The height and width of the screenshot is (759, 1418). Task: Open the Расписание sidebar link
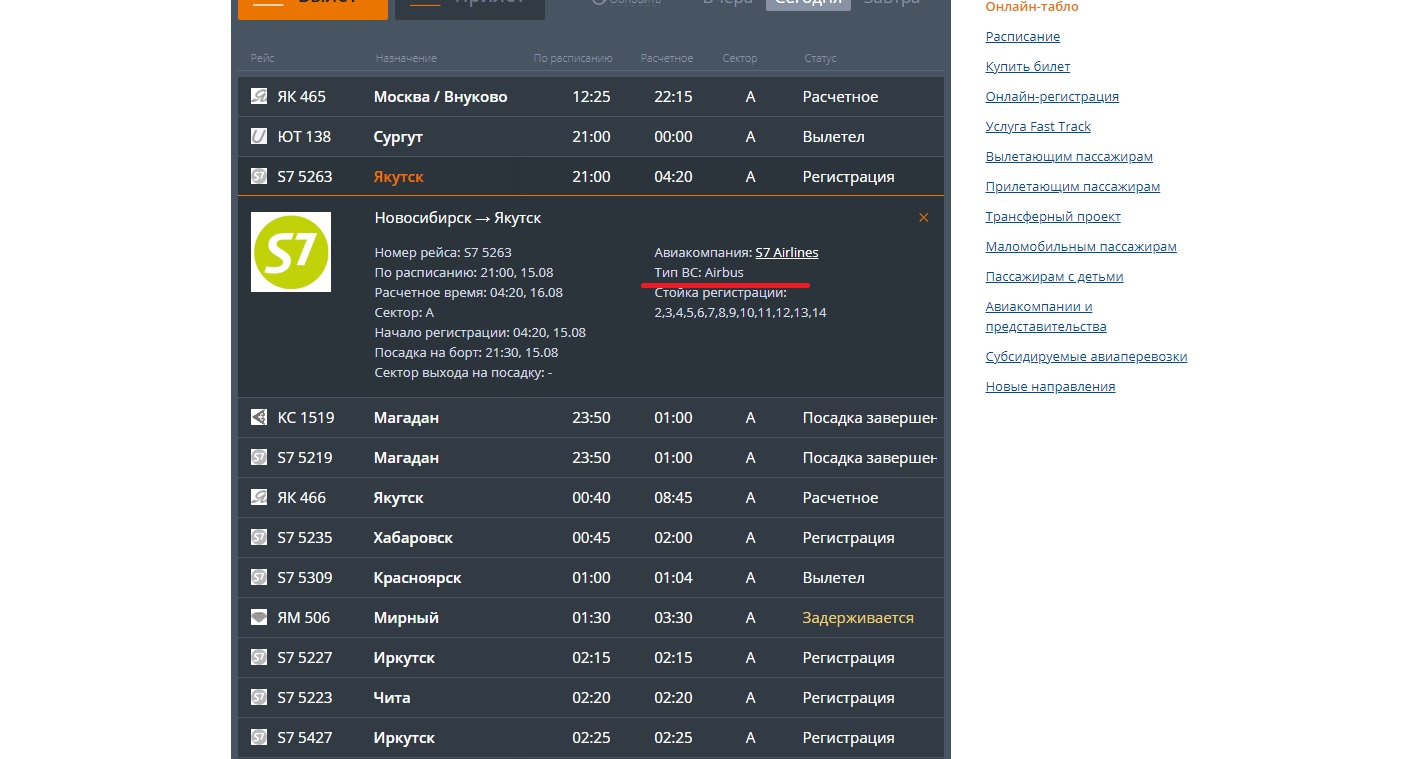pos(1023,37)
